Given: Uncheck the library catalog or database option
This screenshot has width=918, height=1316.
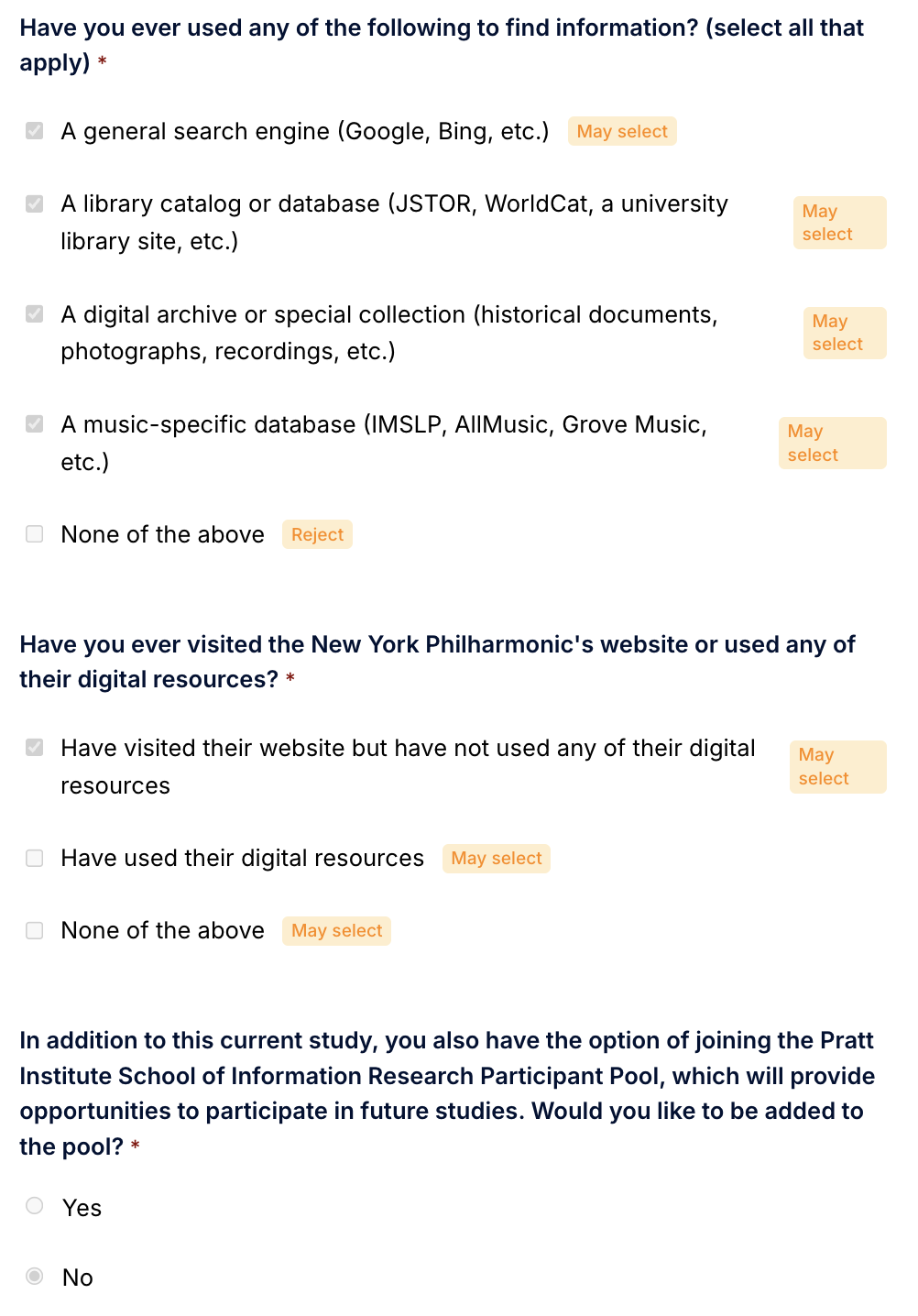Looking at the screenshot, I should coord(35,203).
